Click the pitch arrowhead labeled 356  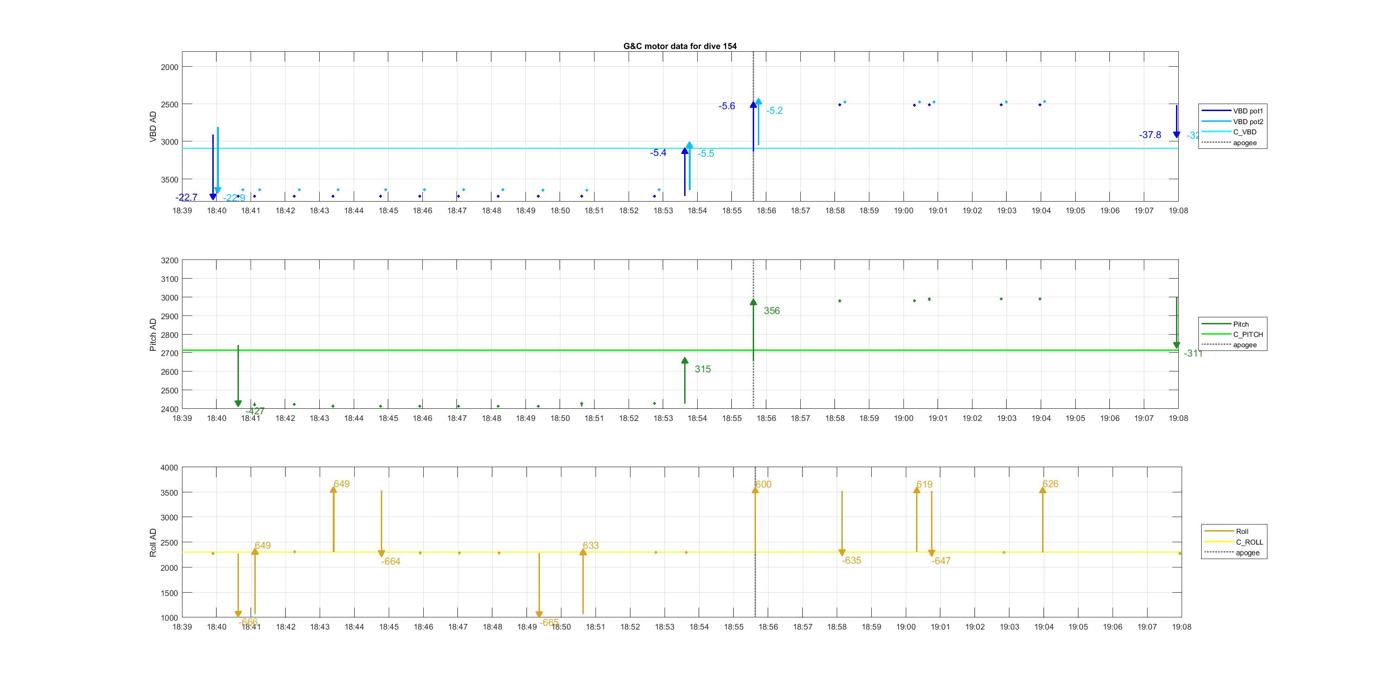(753, 301)
